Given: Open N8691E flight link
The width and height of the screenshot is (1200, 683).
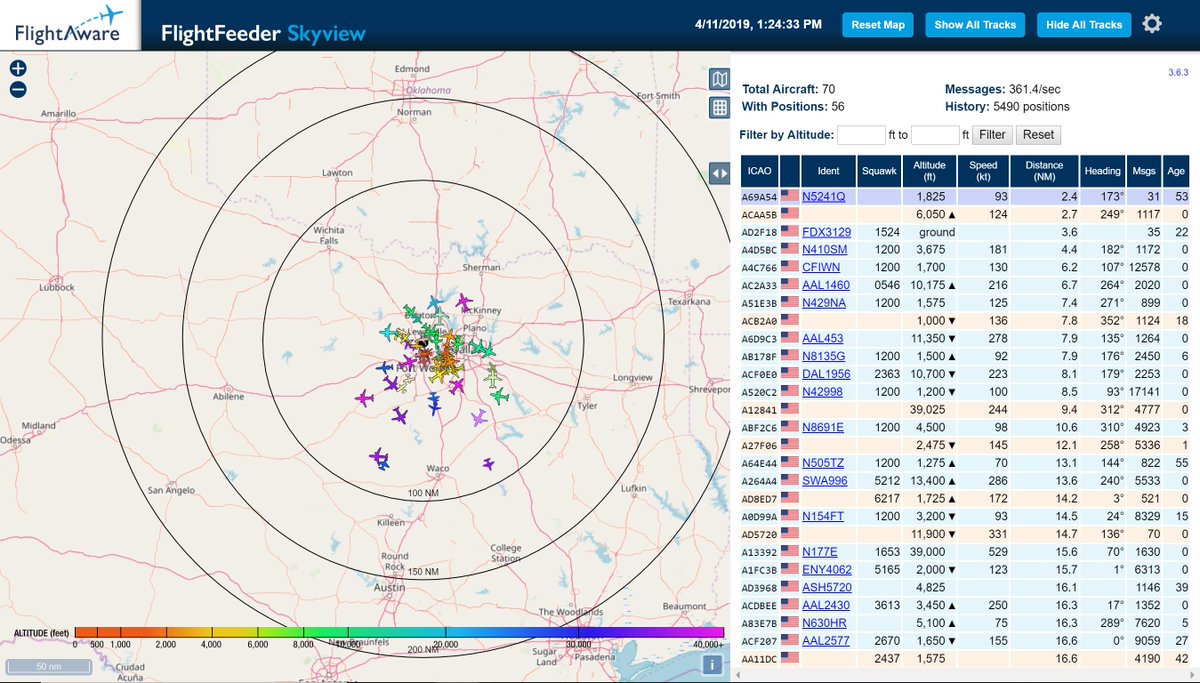Looking at the screenshot, I should click(823, 427).
